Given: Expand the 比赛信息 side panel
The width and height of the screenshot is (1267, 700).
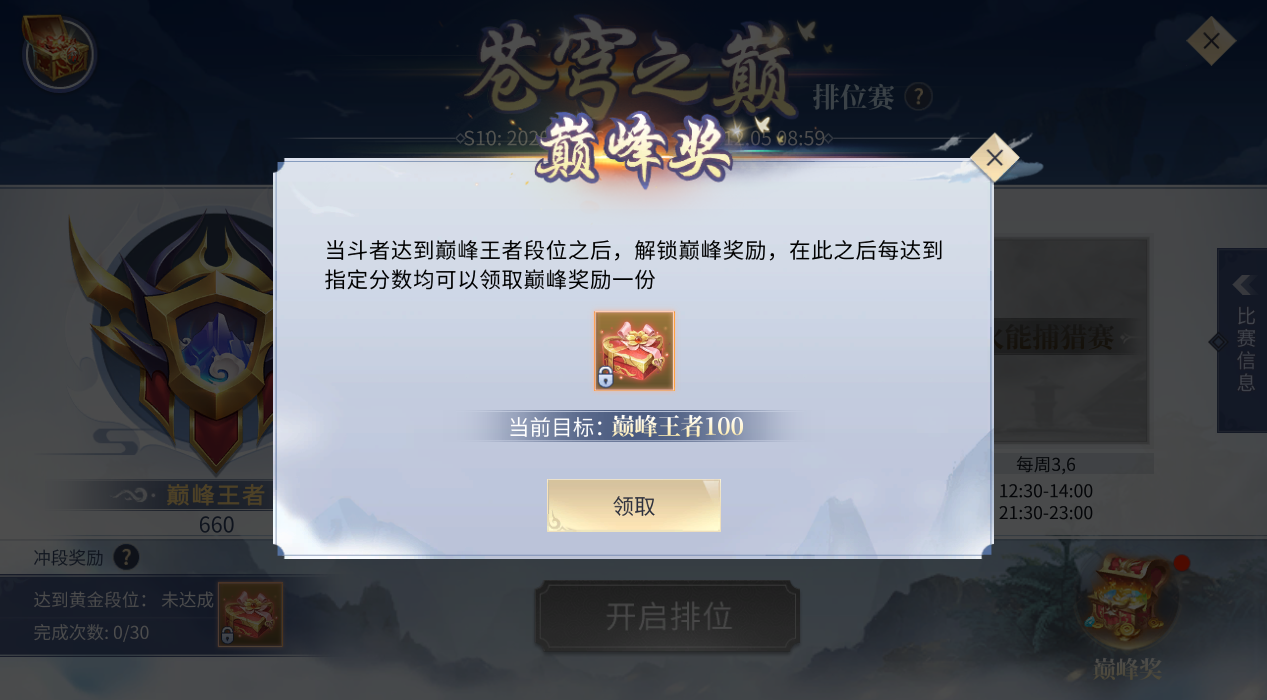Looking at the screenshot, I should (x=1242, y=340).
